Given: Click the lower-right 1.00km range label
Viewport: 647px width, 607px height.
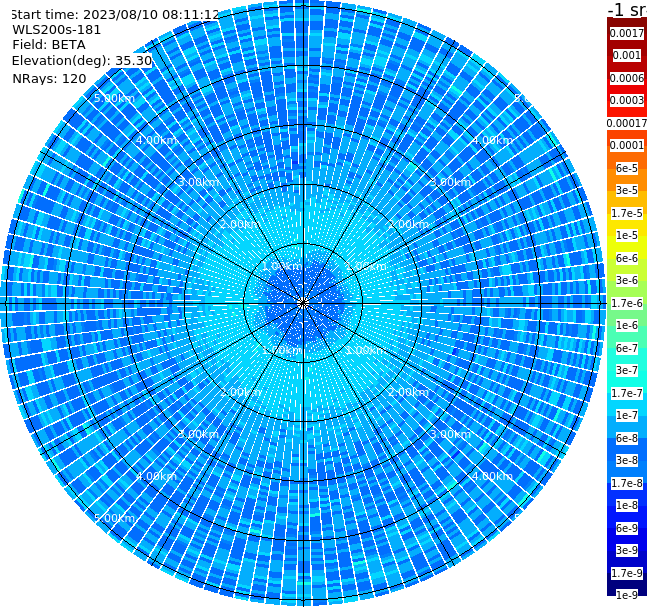Looking at the screenshot, I should [x=366, y=350].
